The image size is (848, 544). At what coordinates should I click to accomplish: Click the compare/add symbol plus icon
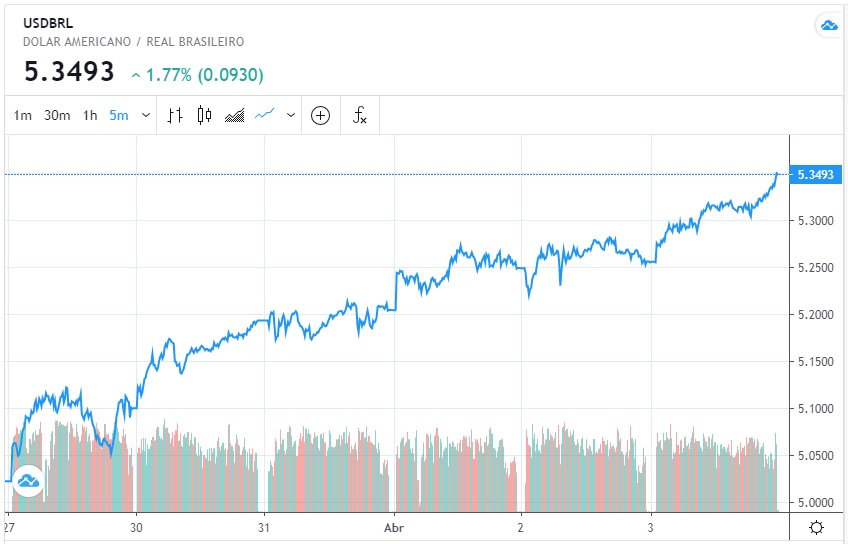[x=320, y=115]
